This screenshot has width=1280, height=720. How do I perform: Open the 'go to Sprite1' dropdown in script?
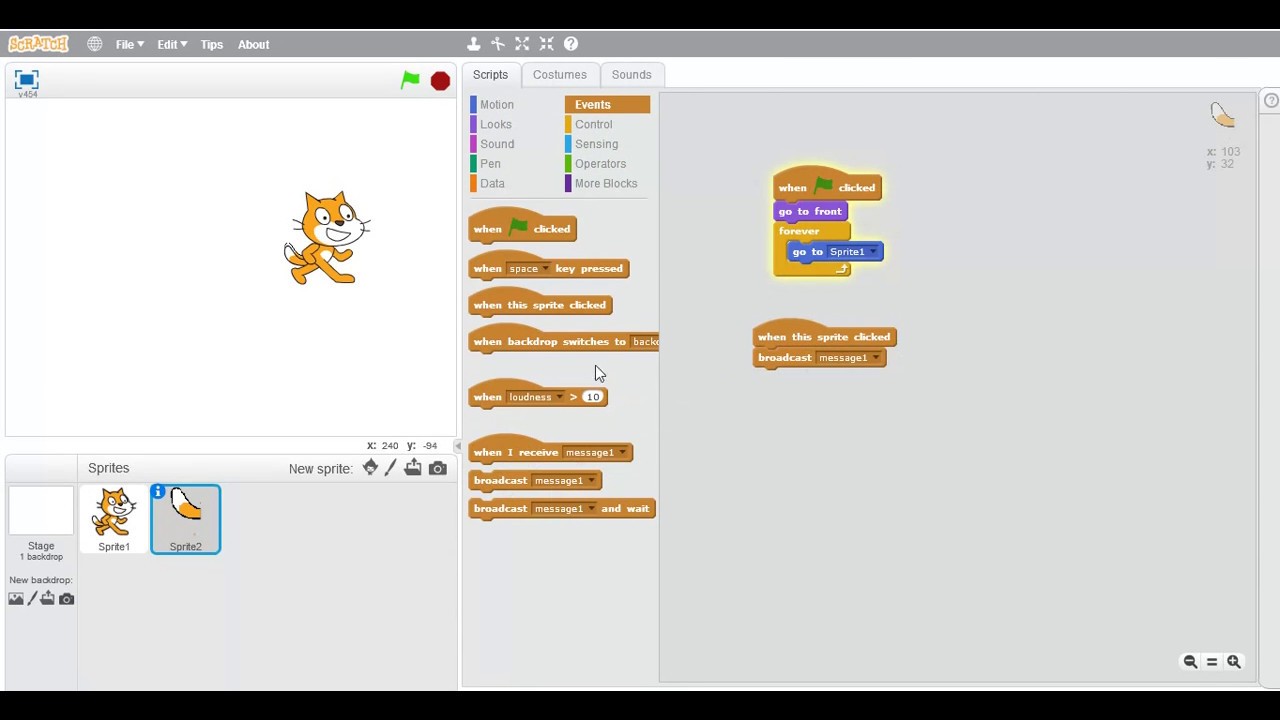[872, 252]
